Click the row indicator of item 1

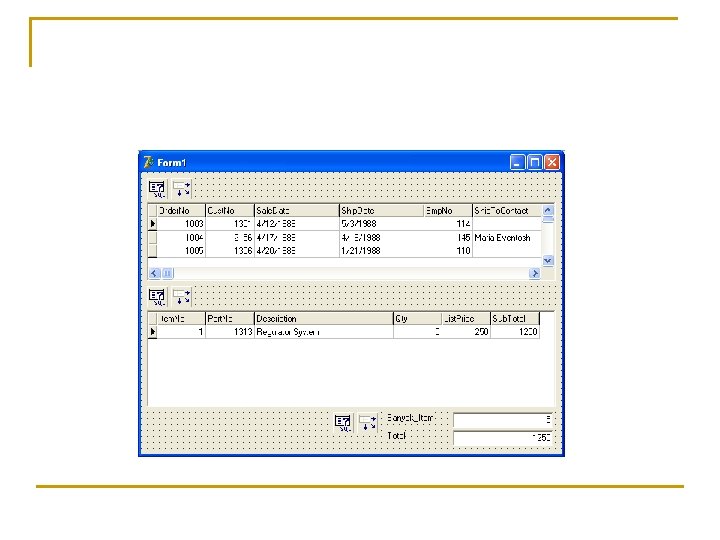point(152,332)
